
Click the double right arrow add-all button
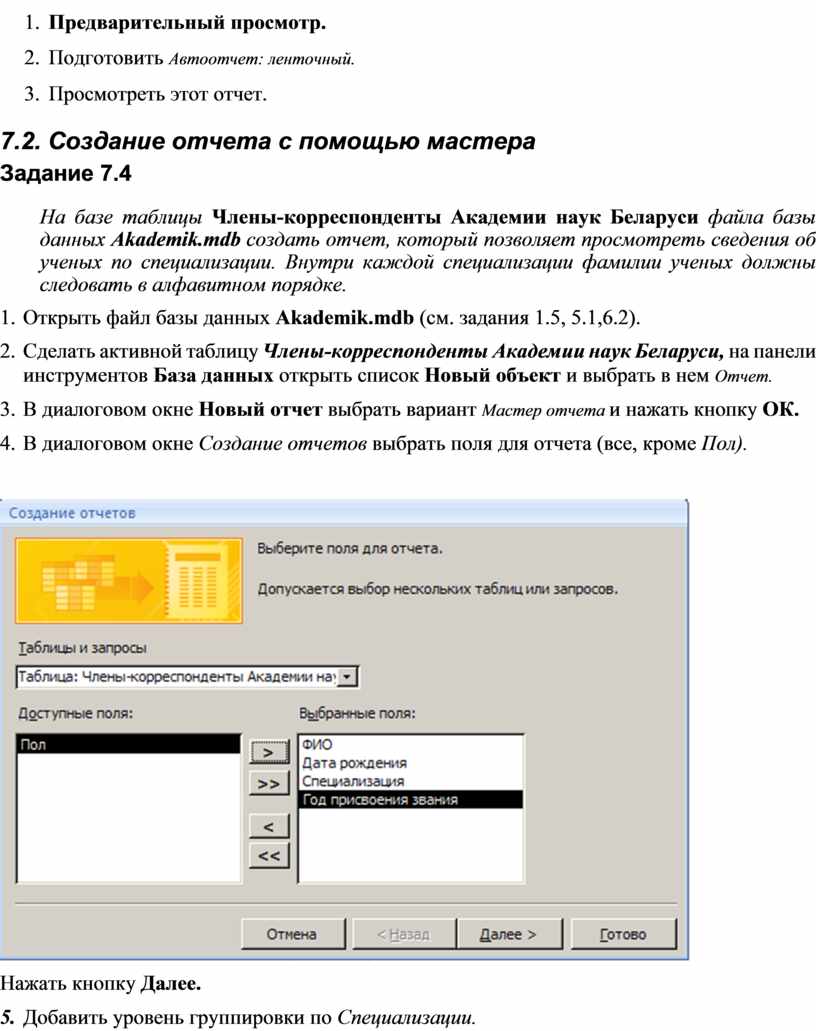pyautogui.click(x=269, y=784)
